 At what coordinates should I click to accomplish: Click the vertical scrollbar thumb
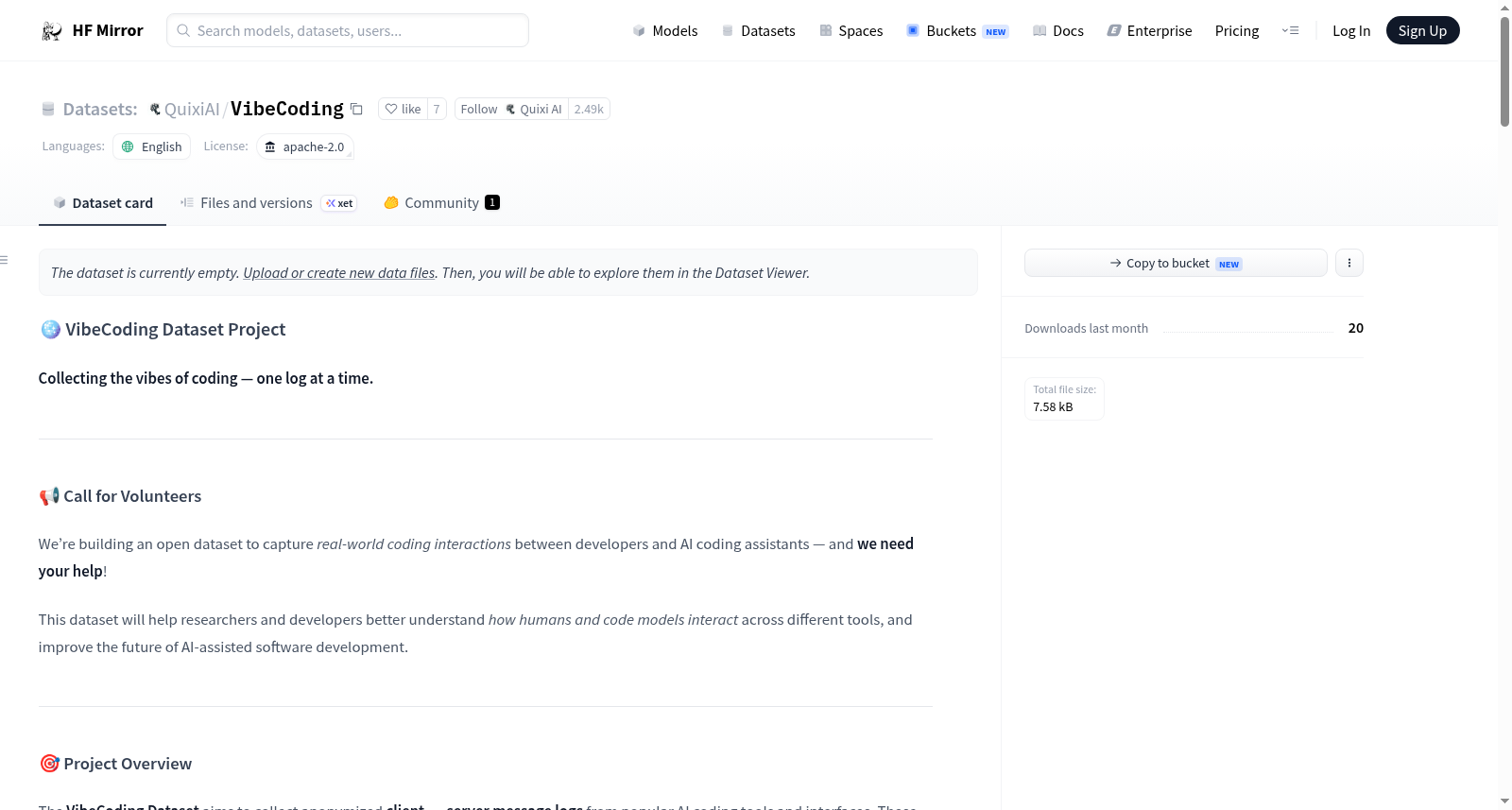coord(1504,71)
